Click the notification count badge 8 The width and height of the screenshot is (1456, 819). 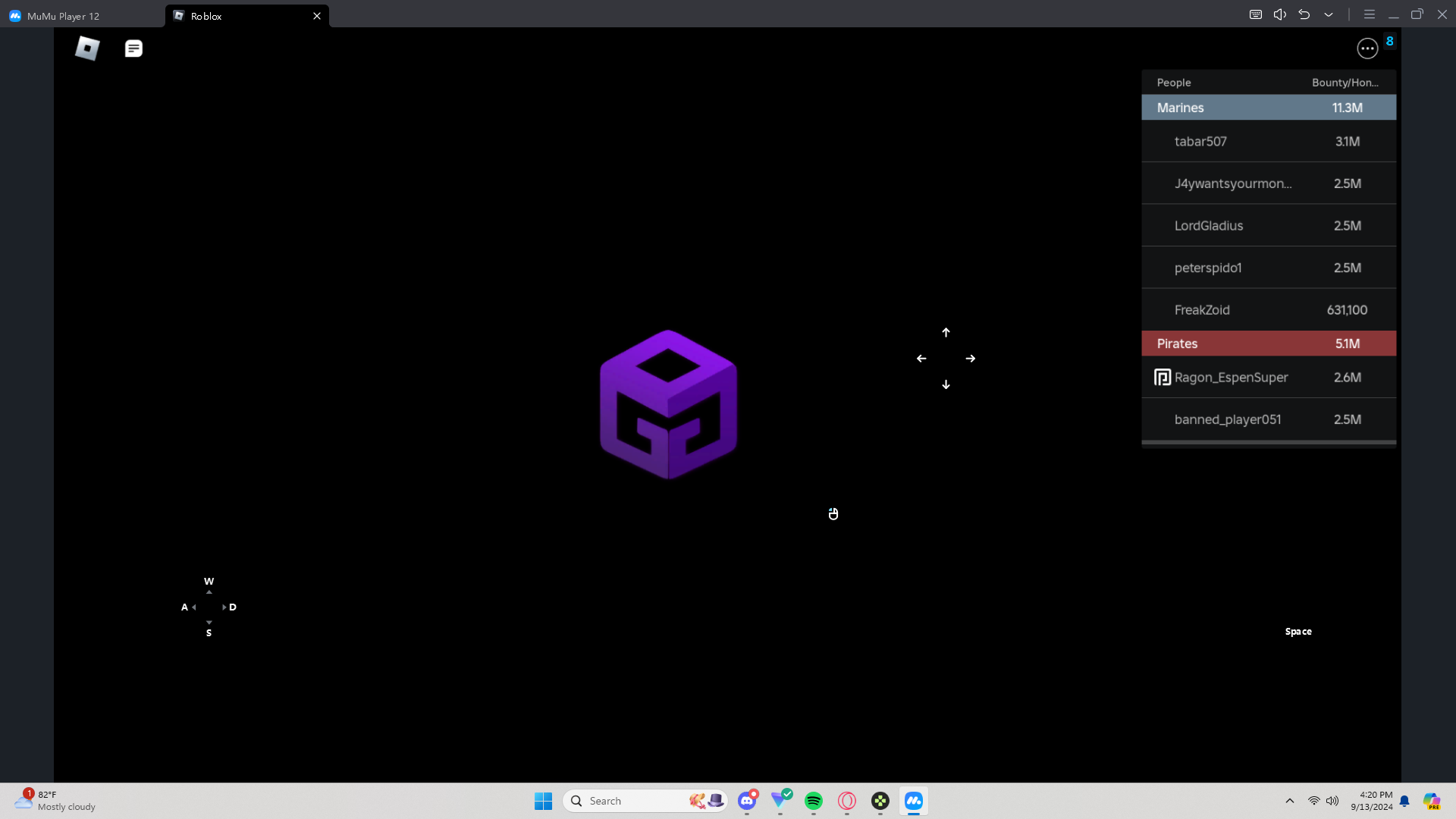click(1389, 41)
